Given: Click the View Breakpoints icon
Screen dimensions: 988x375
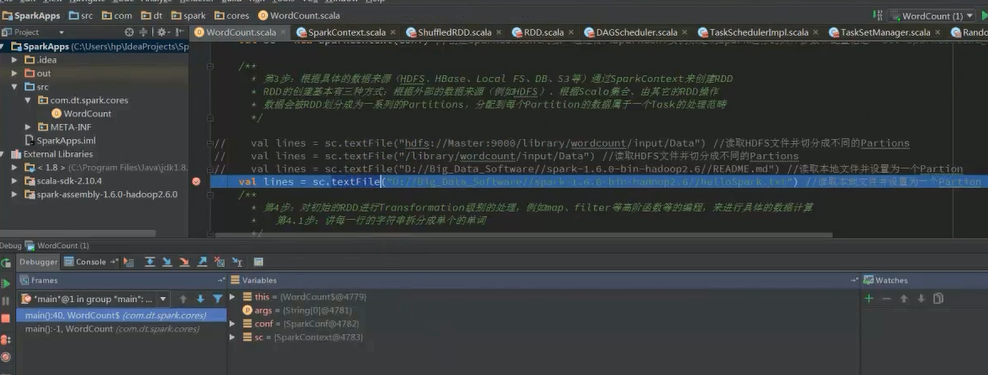Looking at the screenshot, I should (6, 340).
